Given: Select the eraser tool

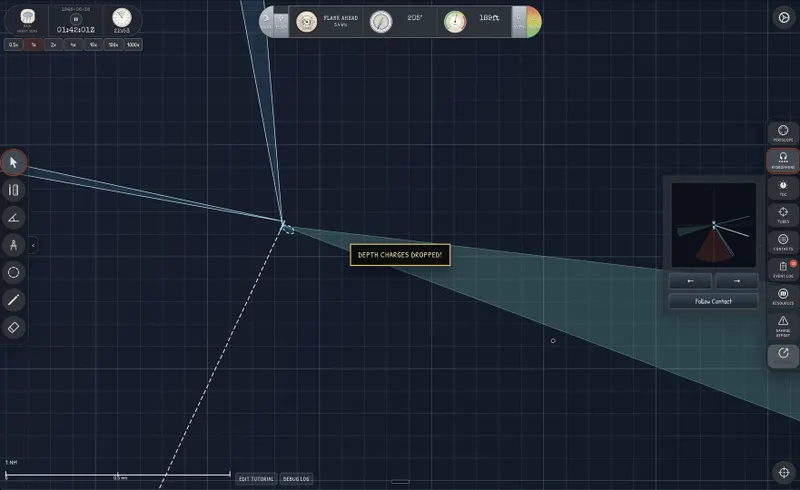Looking at the screenshot, I should pos(14,327).
